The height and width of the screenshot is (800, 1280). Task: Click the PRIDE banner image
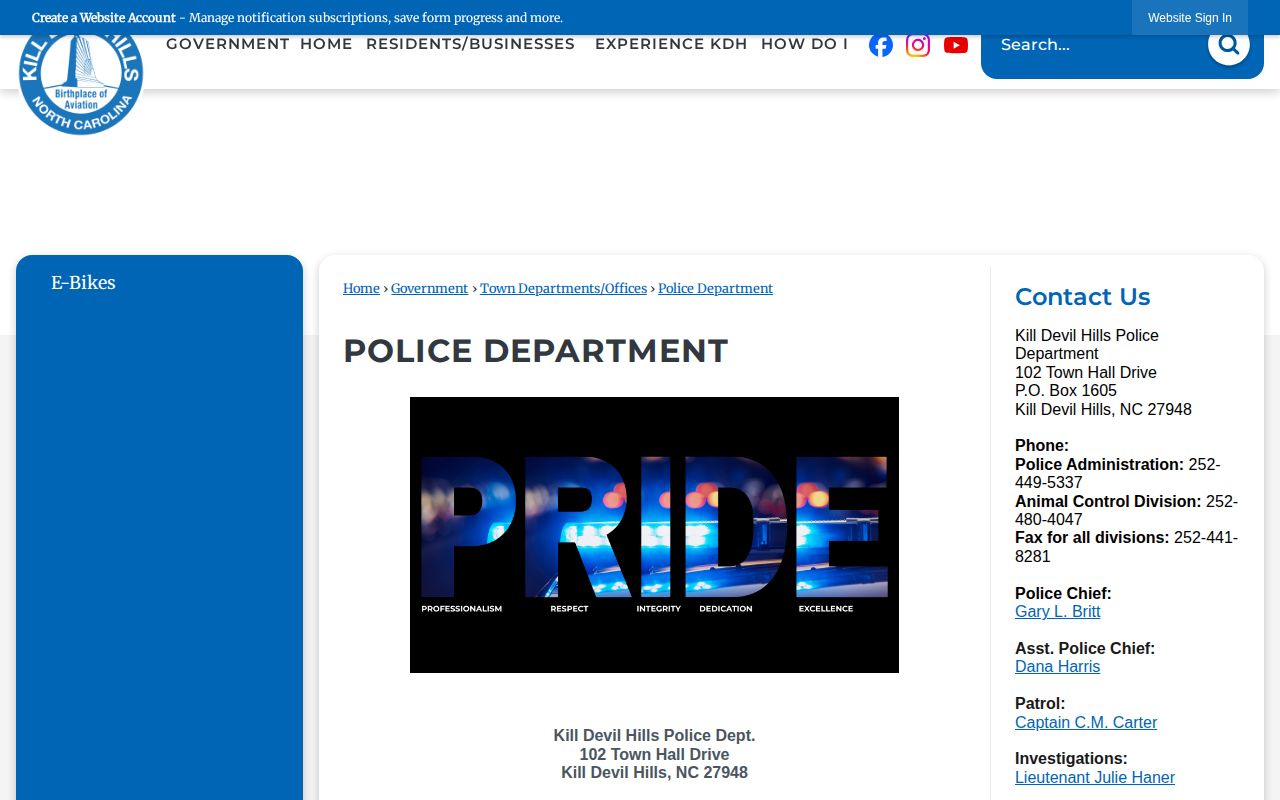pyautogui.click(x=654, y=535)
